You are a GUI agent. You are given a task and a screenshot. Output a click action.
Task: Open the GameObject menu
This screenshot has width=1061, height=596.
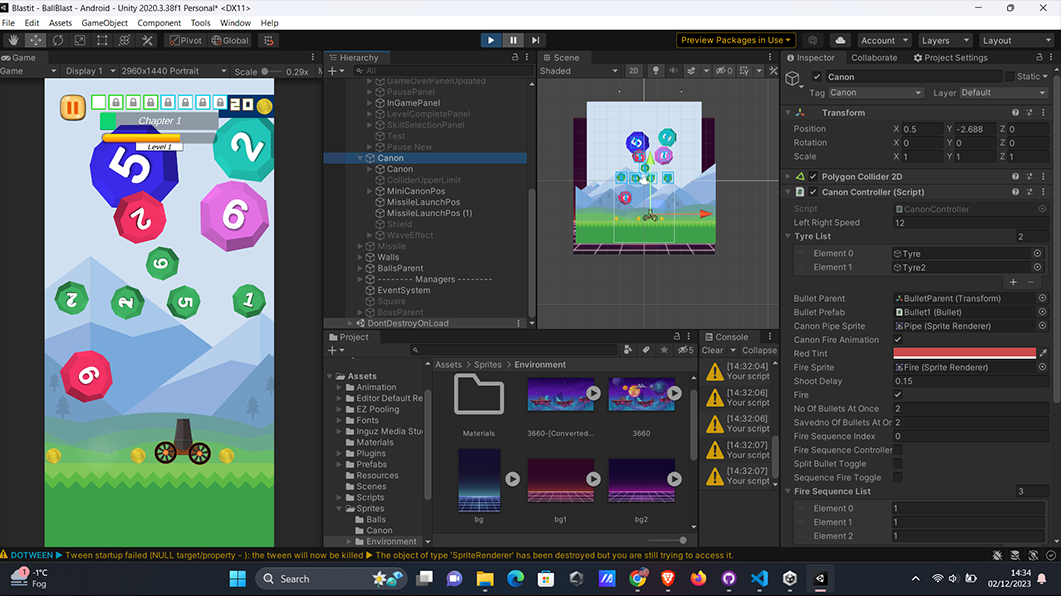click(105, 22)
